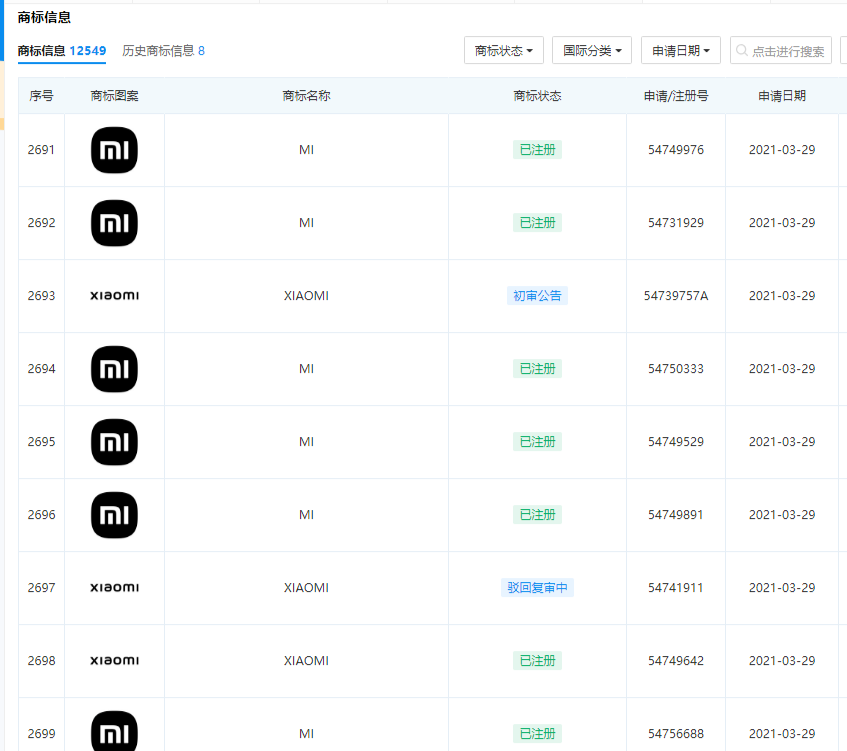Click the search magnifier icon
This screenshot has height=751, width=847.
pyautogui.click(x=742, y=50)
